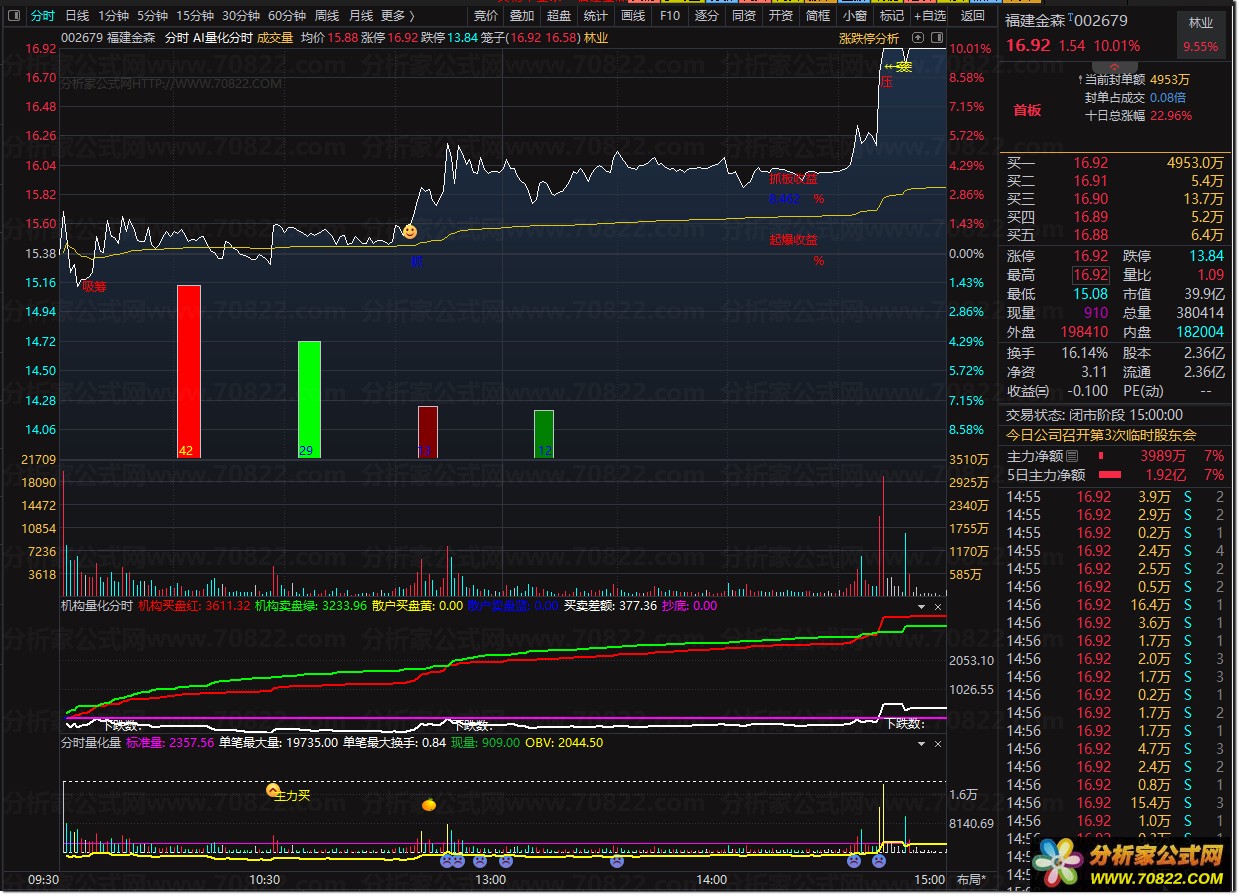Viewport: 1240px width, 895px height.
Task: Click the orange fruit marker in volume panel
Action: 428,803
